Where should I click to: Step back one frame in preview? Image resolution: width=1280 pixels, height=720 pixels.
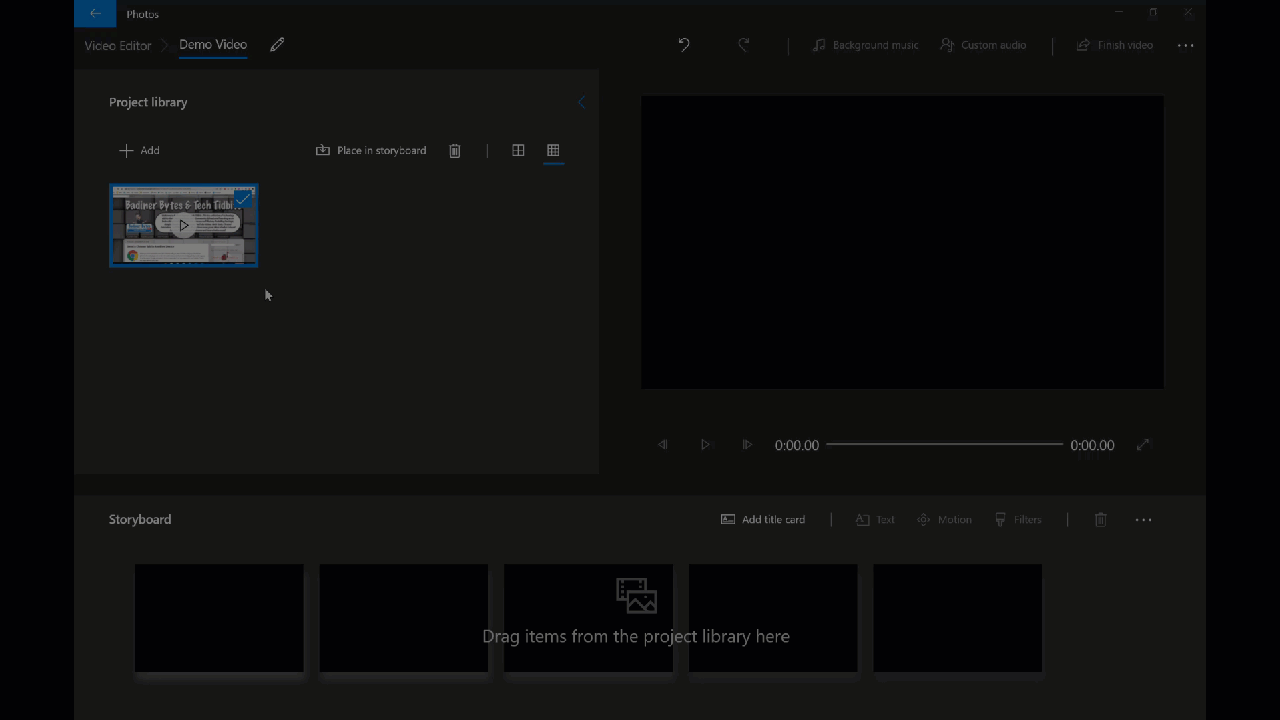pyautogui.click(x=663, y=445)
